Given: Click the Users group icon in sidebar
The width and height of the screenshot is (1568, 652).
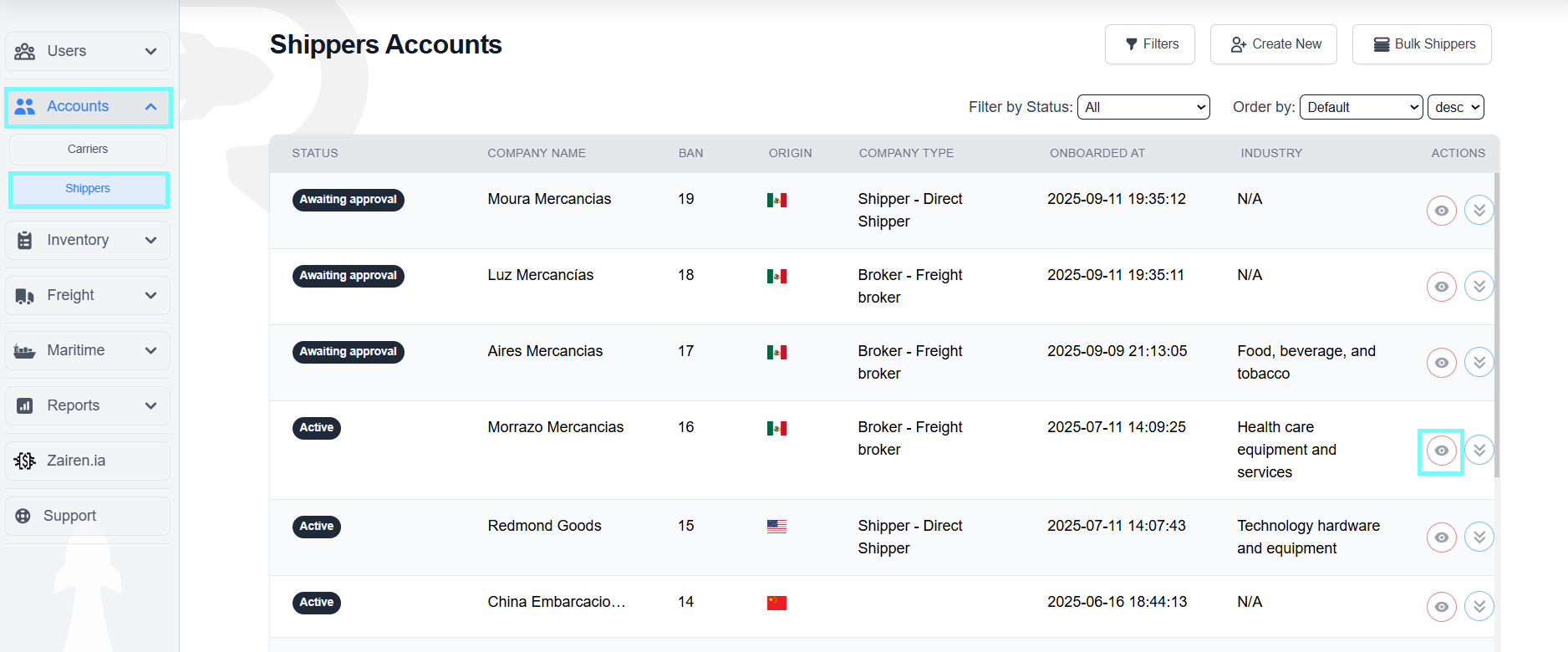Looking at the screenshot, I should click(x=25, y=52).
